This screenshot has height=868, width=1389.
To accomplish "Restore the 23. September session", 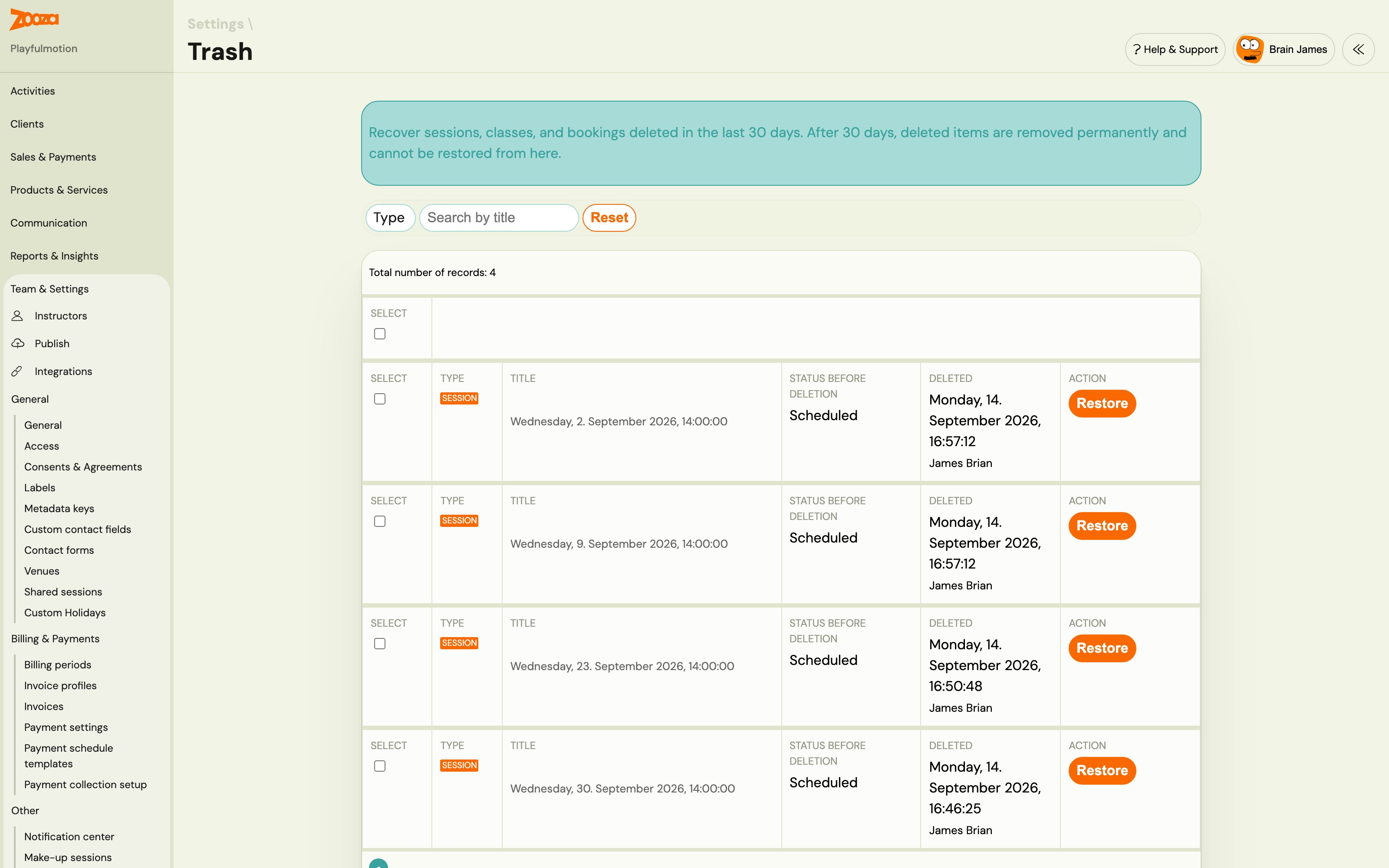I will coord(1102,648).
